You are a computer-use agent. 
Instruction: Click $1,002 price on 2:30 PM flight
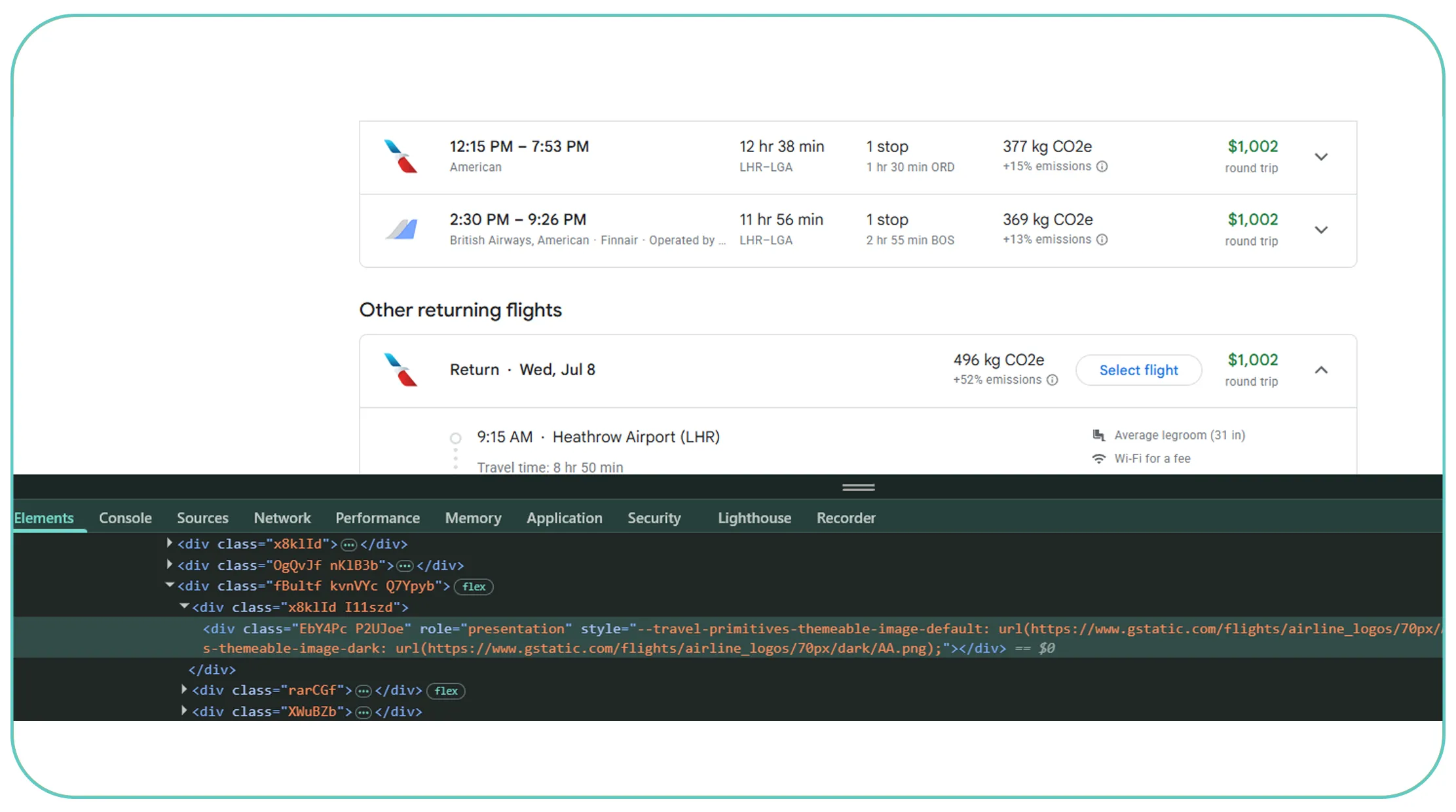pyautogui.click(x=1252, y=219)
